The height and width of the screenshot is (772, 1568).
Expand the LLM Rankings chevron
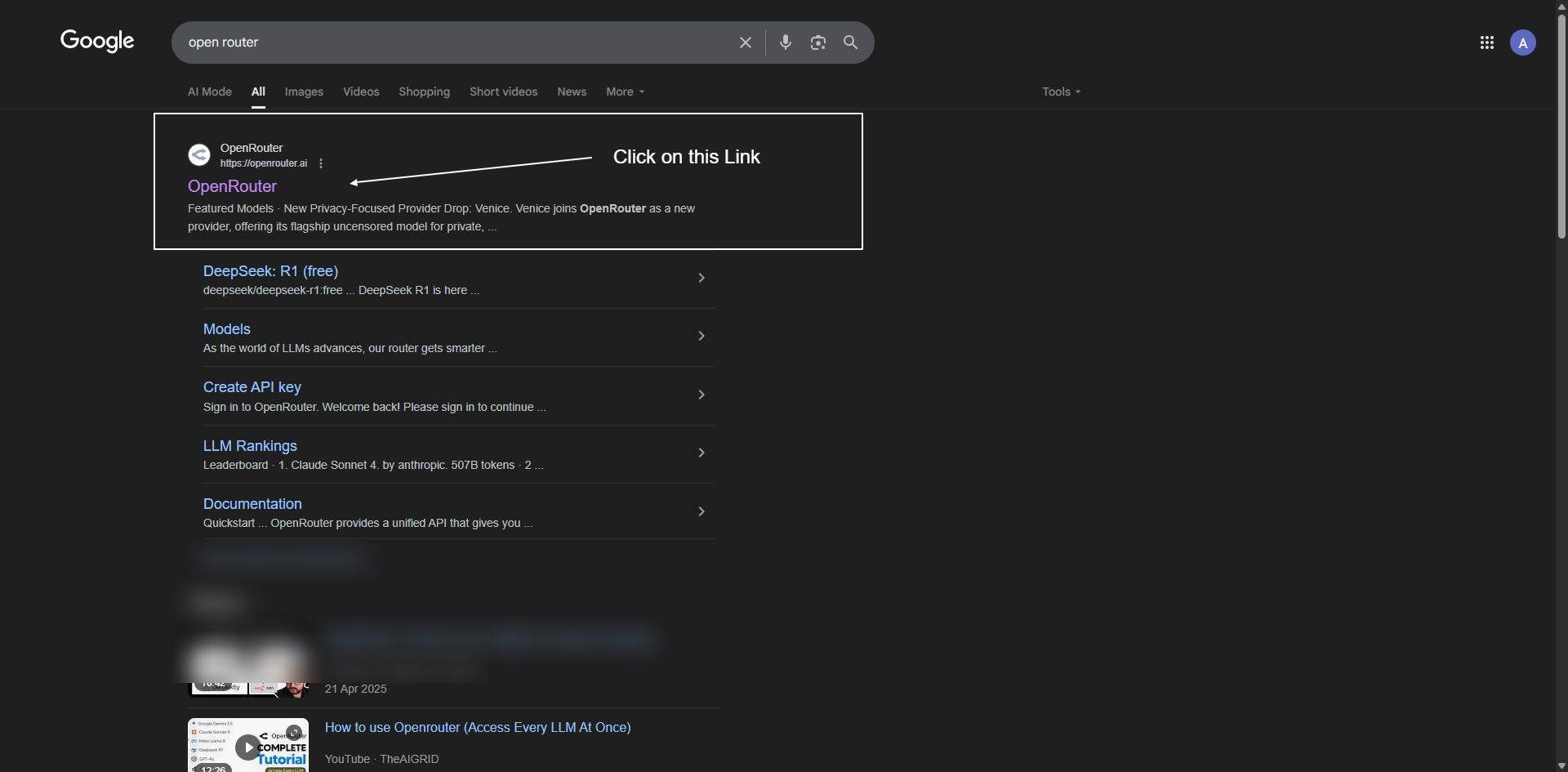point(702,453)
